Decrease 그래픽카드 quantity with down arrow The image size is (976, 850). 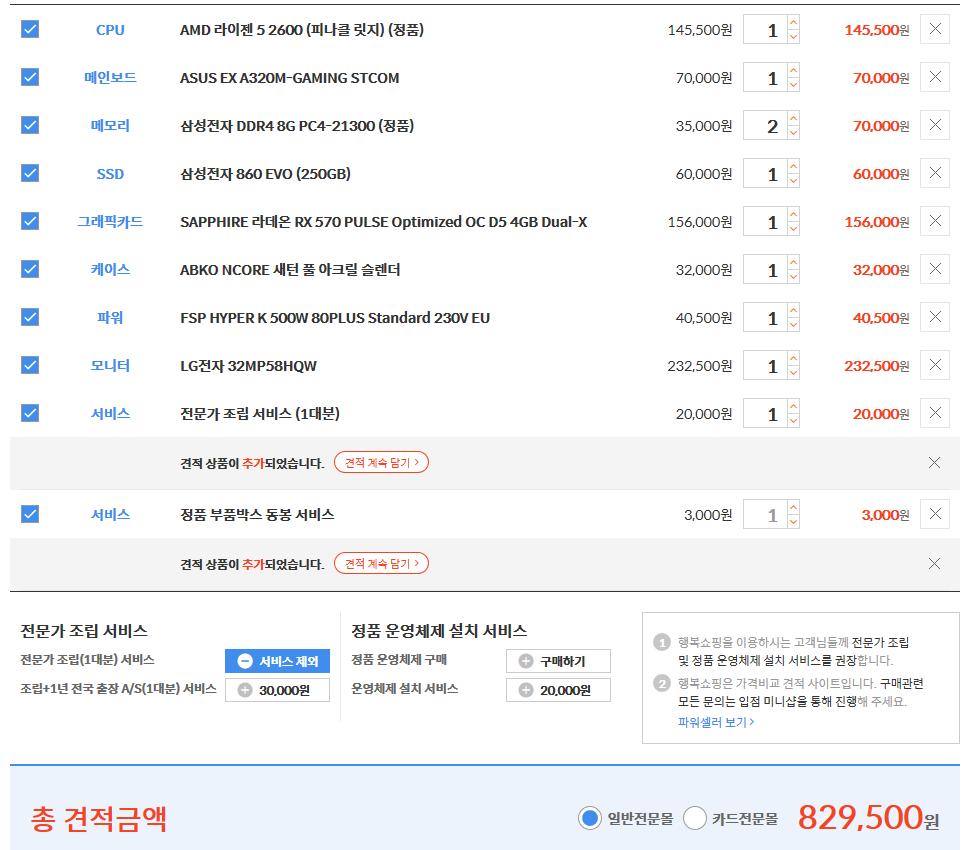(793, 228)
